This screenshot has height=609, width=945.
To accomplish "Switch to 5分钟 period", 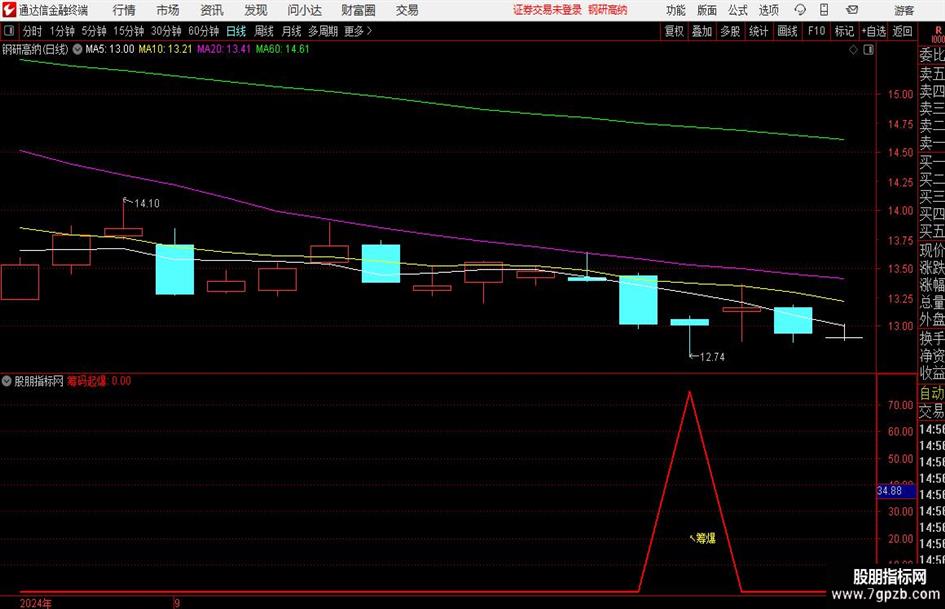I will [x=94, y=31].
